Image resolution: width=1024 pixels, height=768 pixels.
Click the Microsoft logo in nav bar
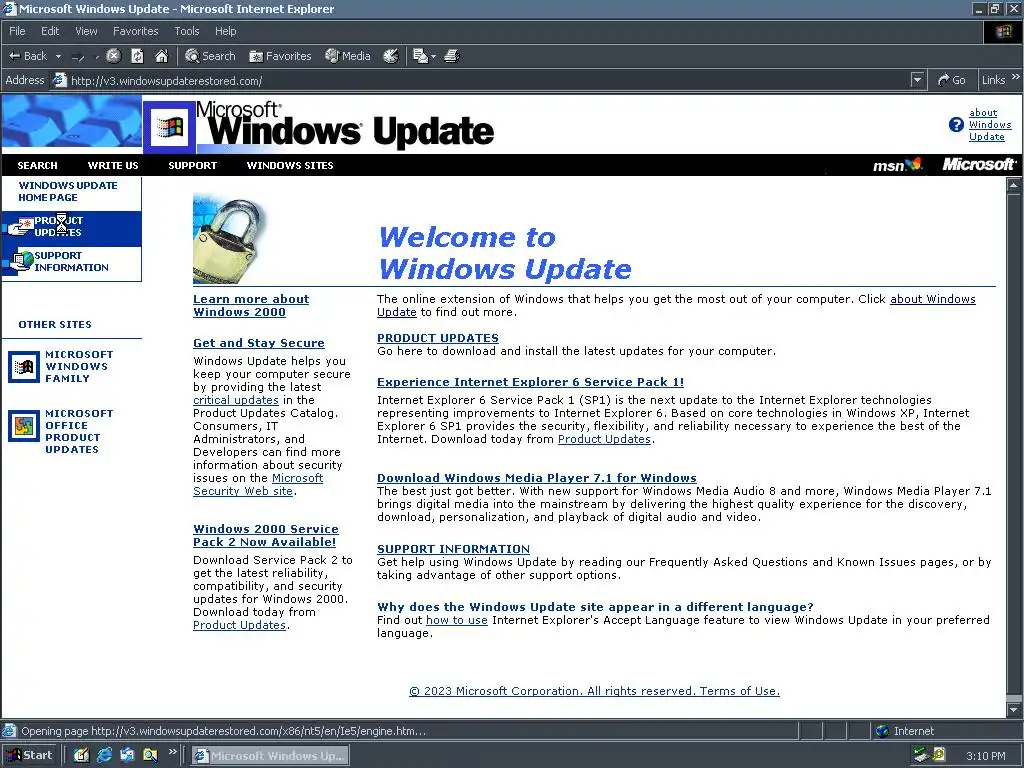coord(979,165)
